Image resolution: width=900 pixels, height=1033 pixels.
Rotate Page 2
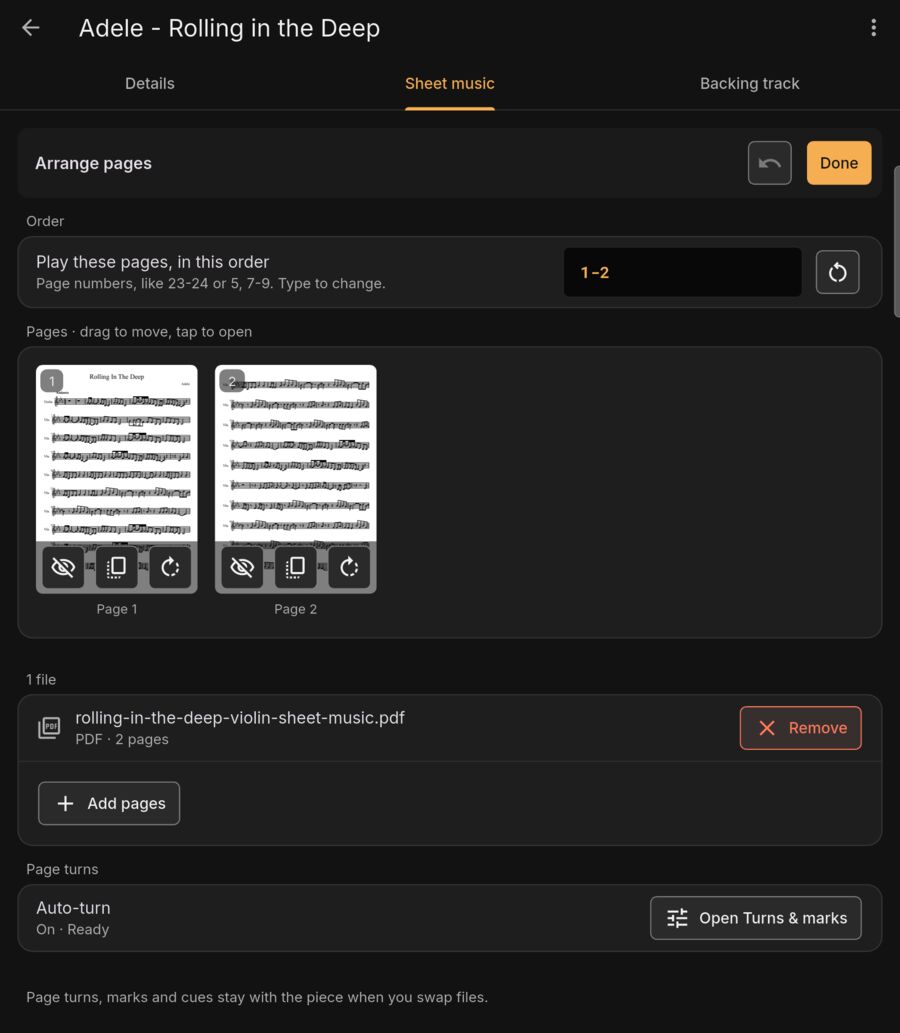(x=349, y=567)
